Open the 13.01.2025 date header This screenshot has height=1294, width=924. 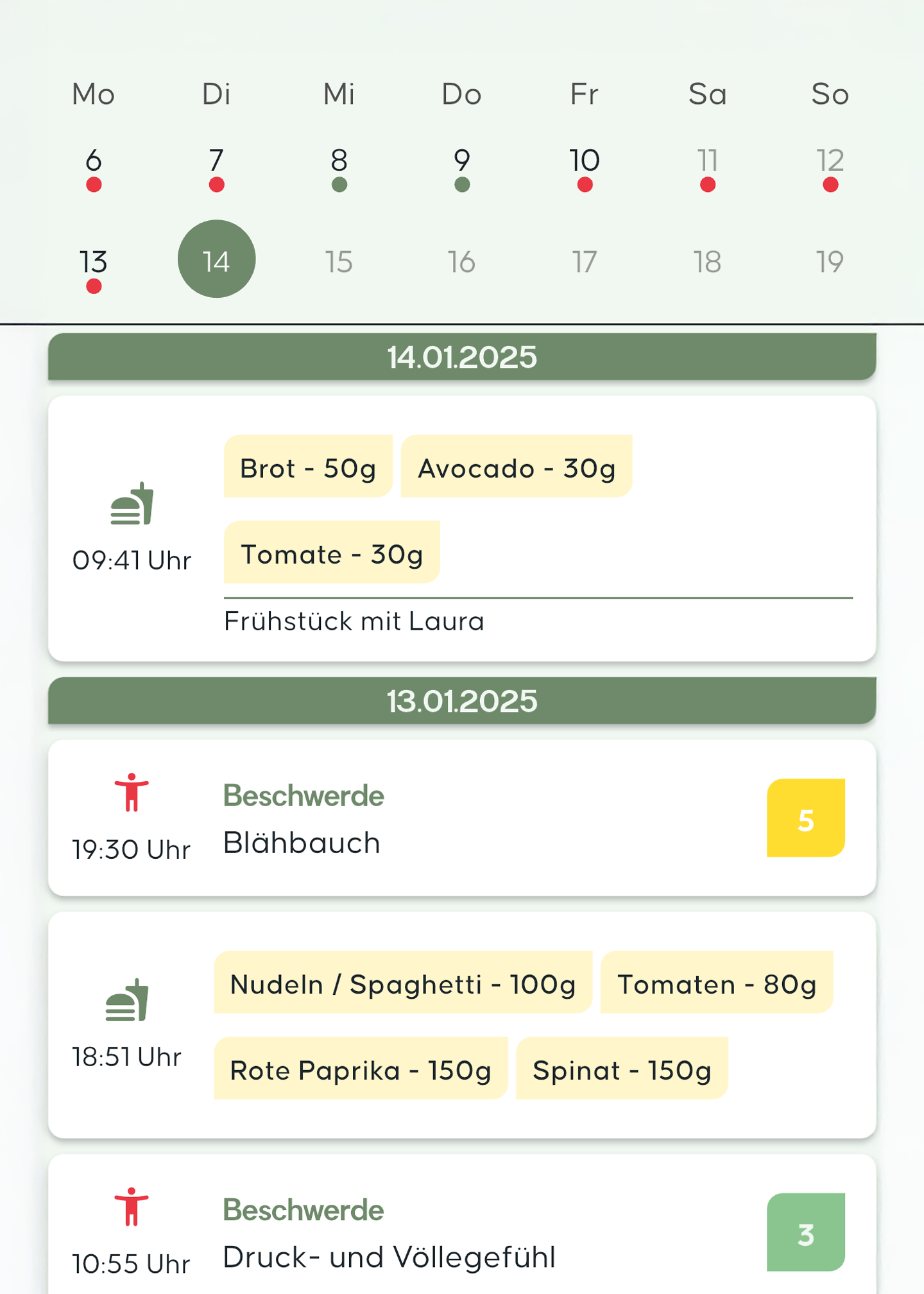(462, 701)
